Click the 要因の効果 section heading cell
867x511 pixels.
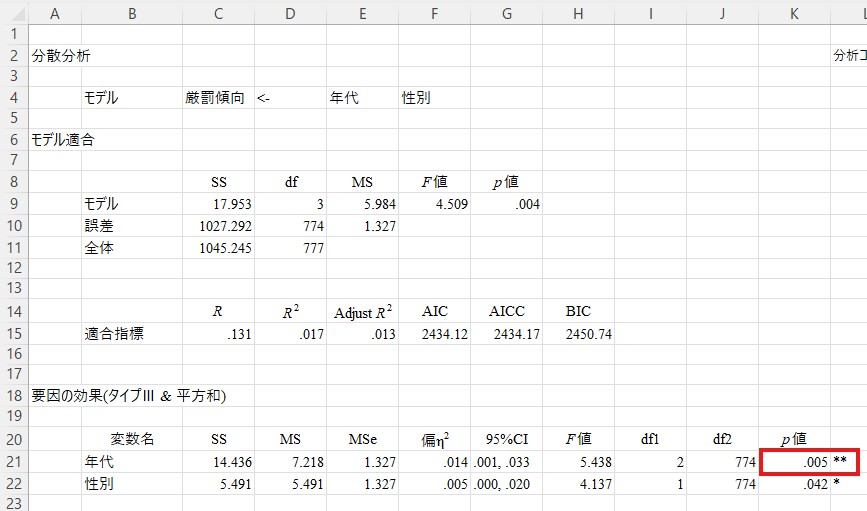(x=130, y=396)
